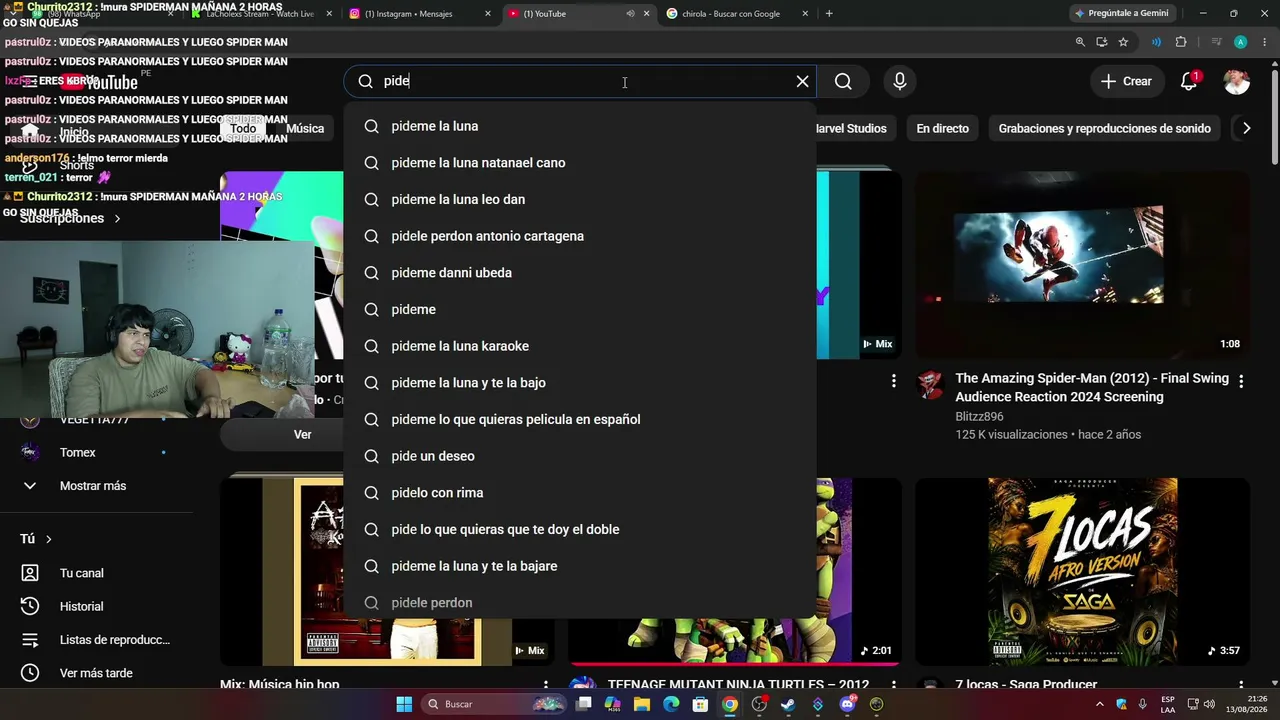This screenshot has height=720, width=1280.
Task: Open the Amazing Spider-Man video title link
Action: pyautogui.click(x=1092, y=388)
